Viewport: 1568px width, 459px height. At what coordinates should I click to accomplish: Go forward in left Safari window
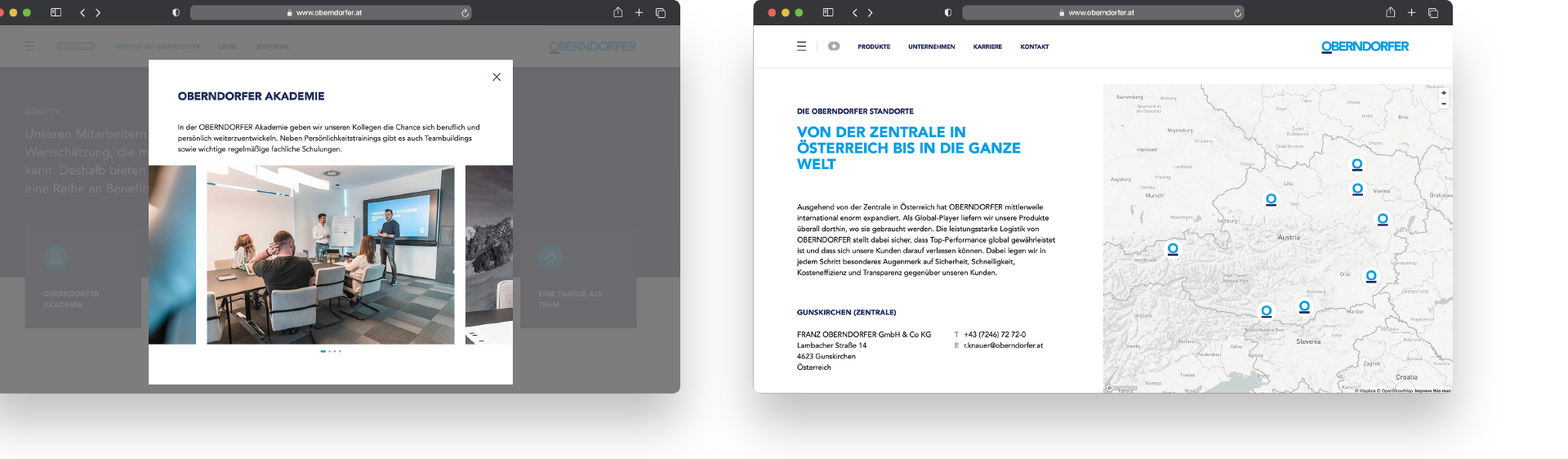click(98, 12)
